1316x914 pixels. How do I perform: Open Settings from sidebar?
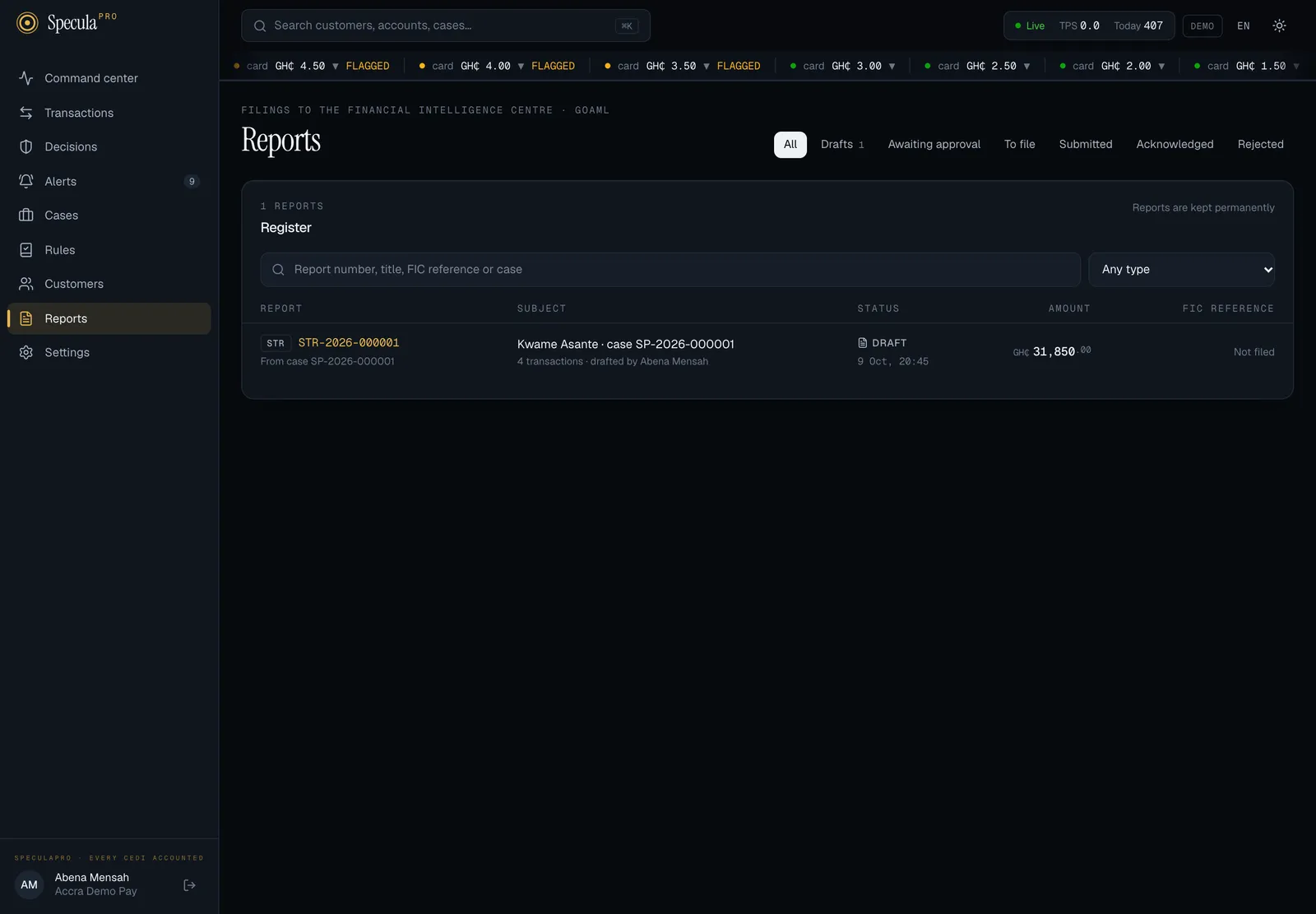(x=109, y=352)
